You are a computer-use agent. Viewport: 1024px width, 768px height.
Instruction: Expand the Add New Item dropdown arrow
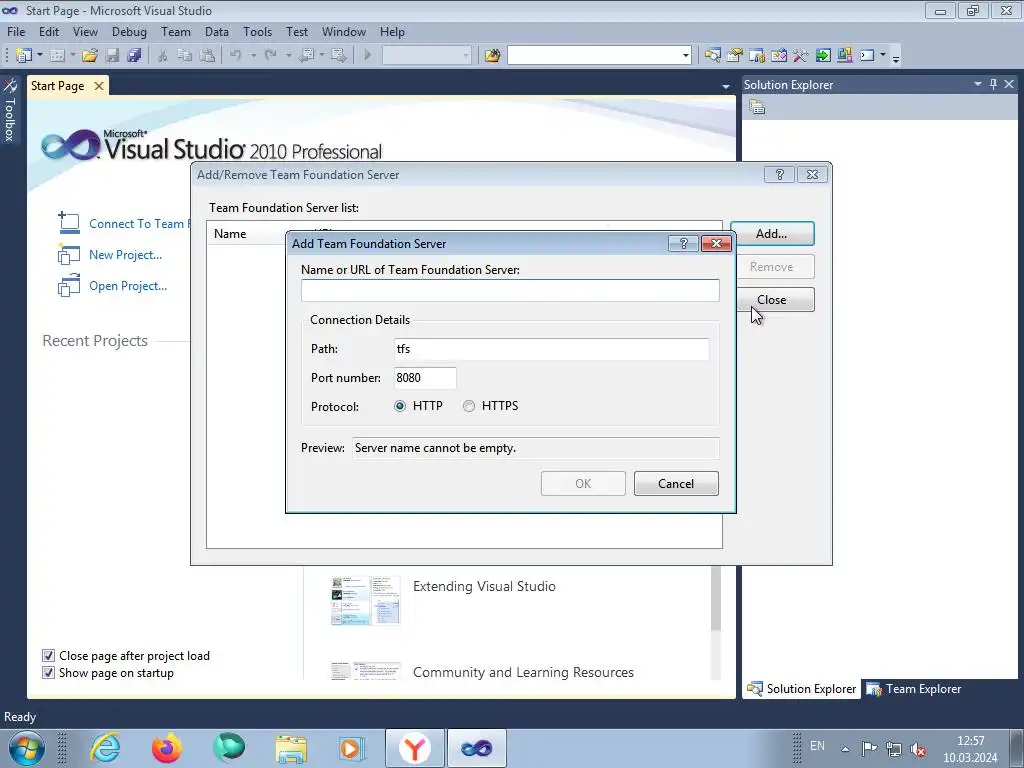tap(72, 56)
